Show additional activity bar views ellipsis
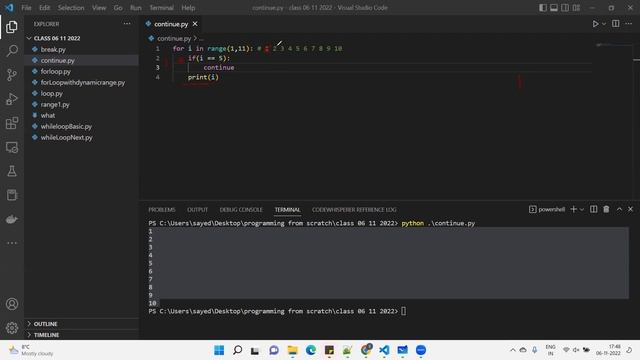The image size is (640, 360). pyautogui.click(x=12, y=243)
